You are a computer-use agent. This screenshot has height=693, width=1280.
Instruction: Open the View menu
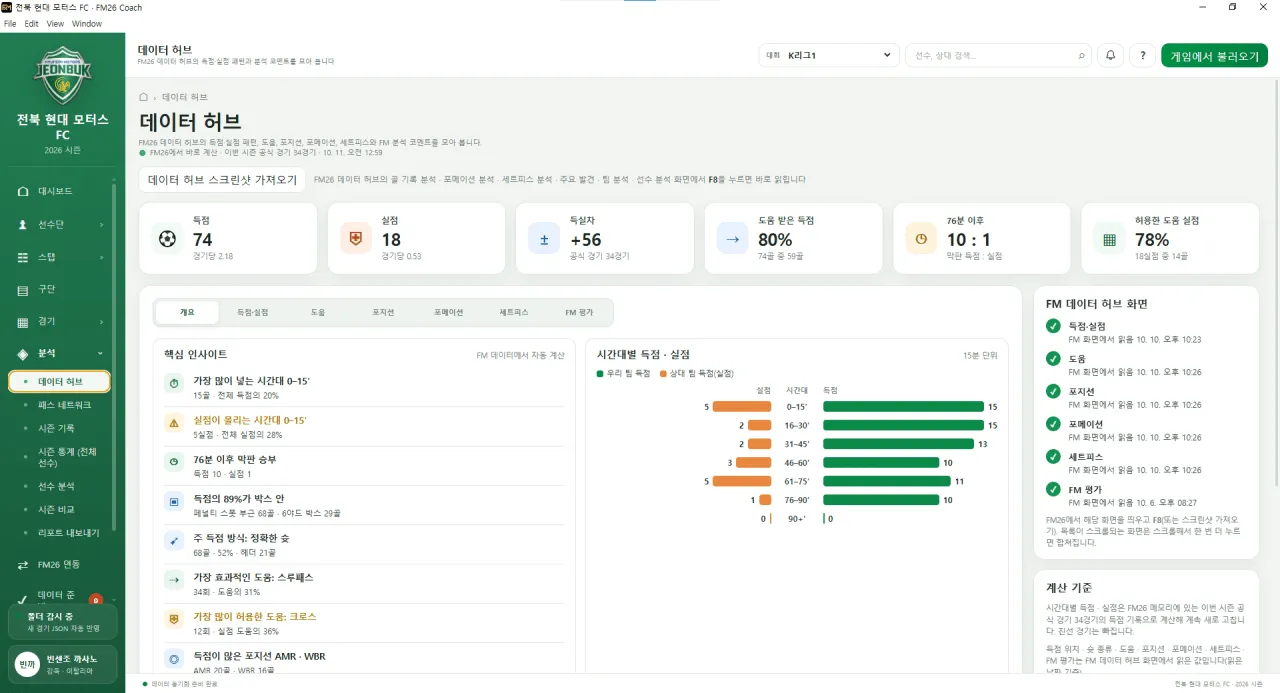(x=55, y=23)
